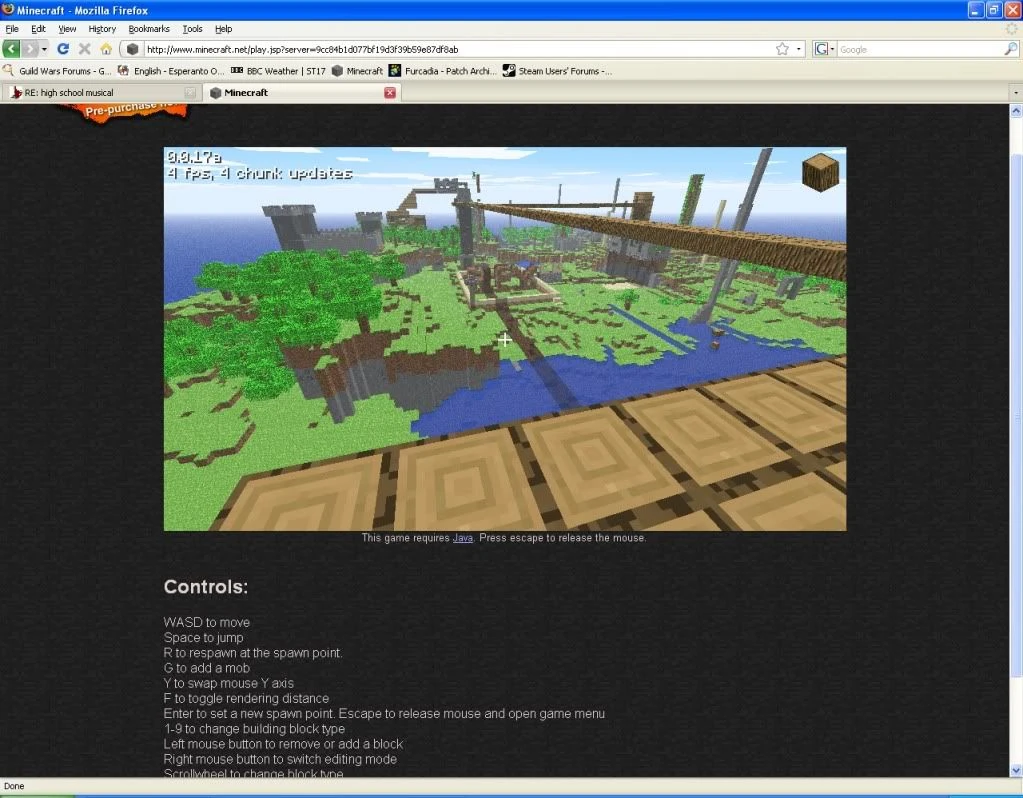Click the page scrollbar down arrow

click(1016, 771)
